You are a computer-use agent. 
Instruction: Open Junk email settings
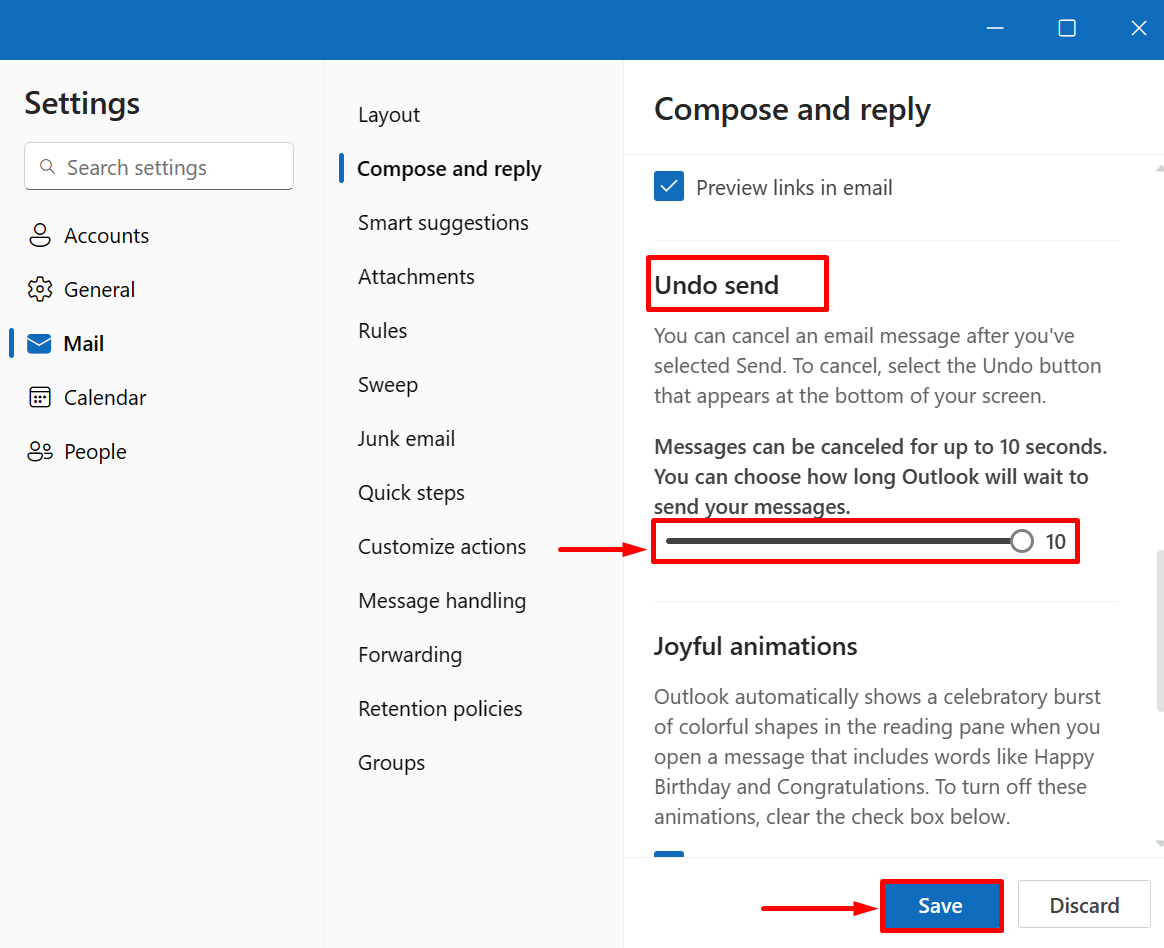(406, 439)
